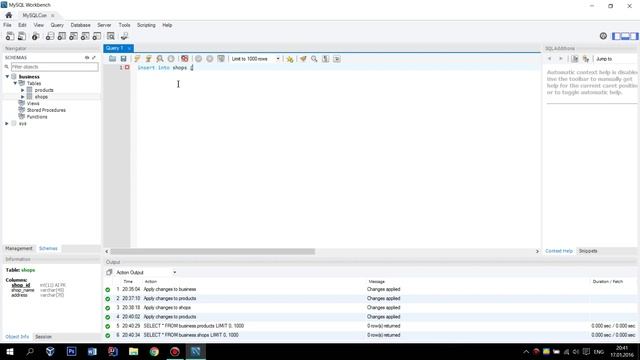Click the create new stored procedure icon
The image size is (640, 360).
pyautogui.click(x=85, y=36)
